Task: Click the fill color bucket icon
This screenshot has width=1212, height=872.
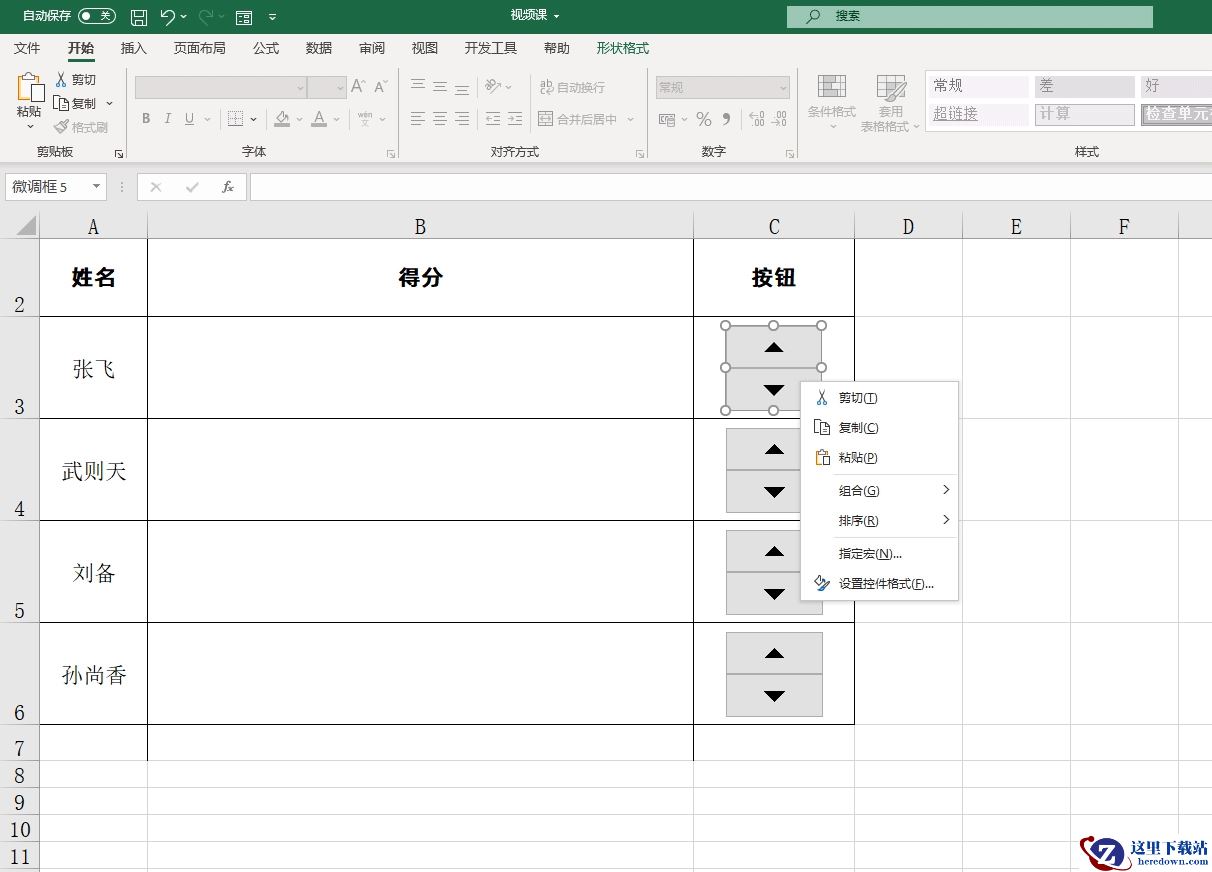Action: pyautogui.click(x=282, y=119)
